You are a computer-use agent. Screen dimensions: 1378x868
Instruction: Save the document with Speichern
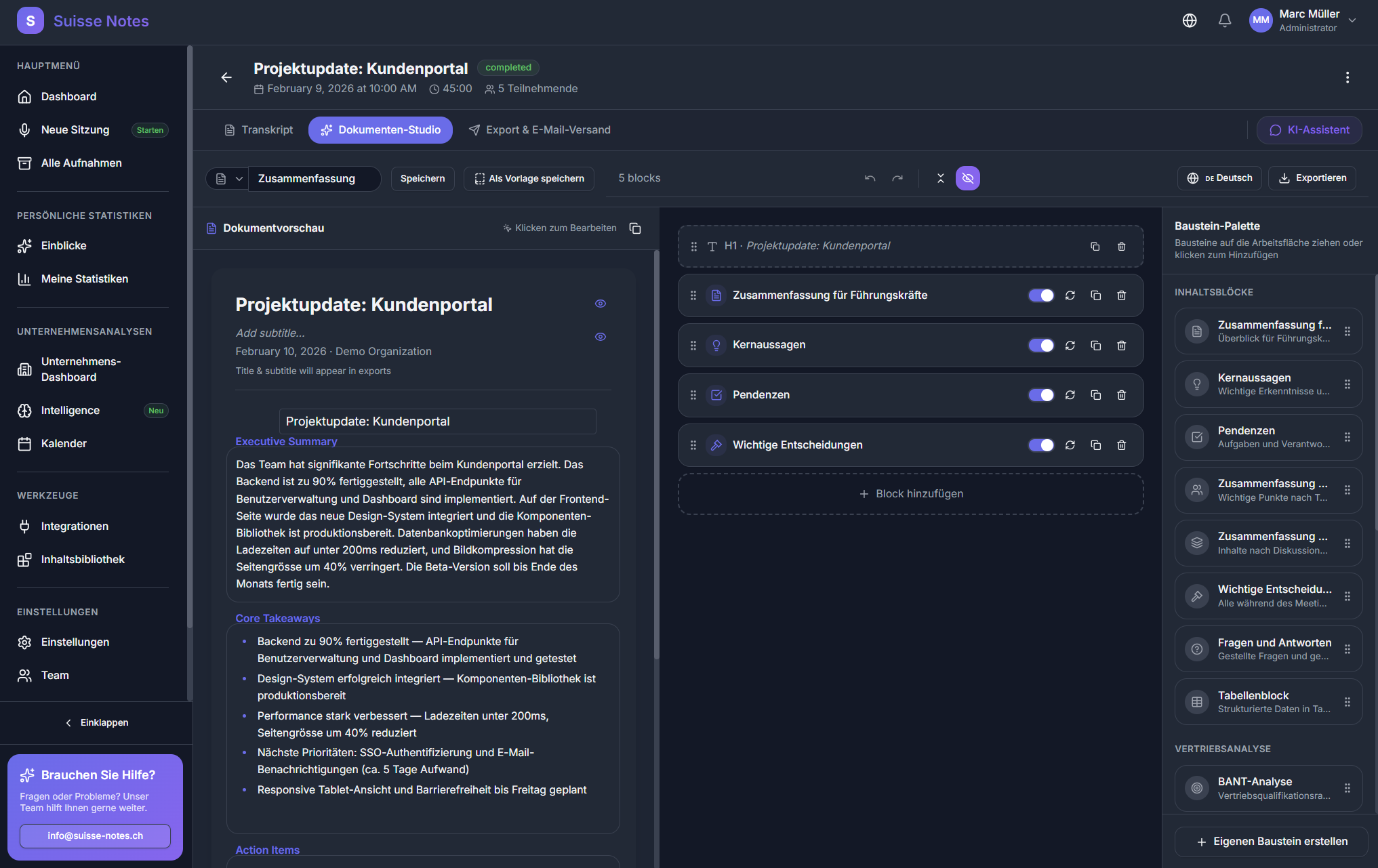point(422,178)
